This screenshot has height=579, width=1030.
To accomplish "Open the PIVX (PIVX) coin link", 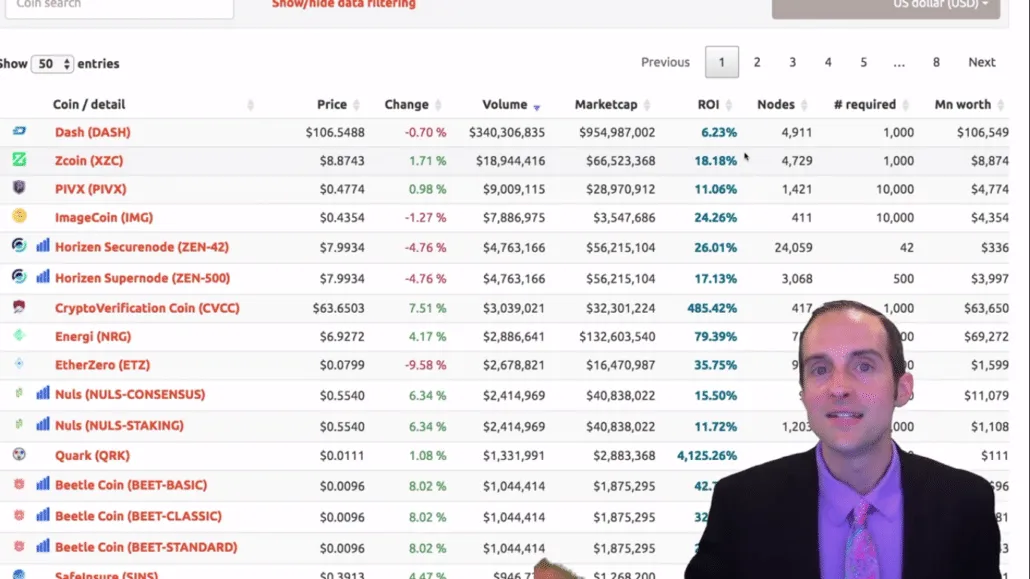I will tap(91, 189).
